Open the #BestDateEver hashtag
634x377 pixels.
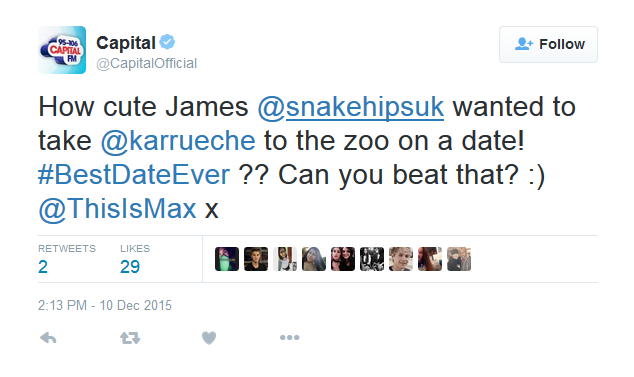point(134,175)
